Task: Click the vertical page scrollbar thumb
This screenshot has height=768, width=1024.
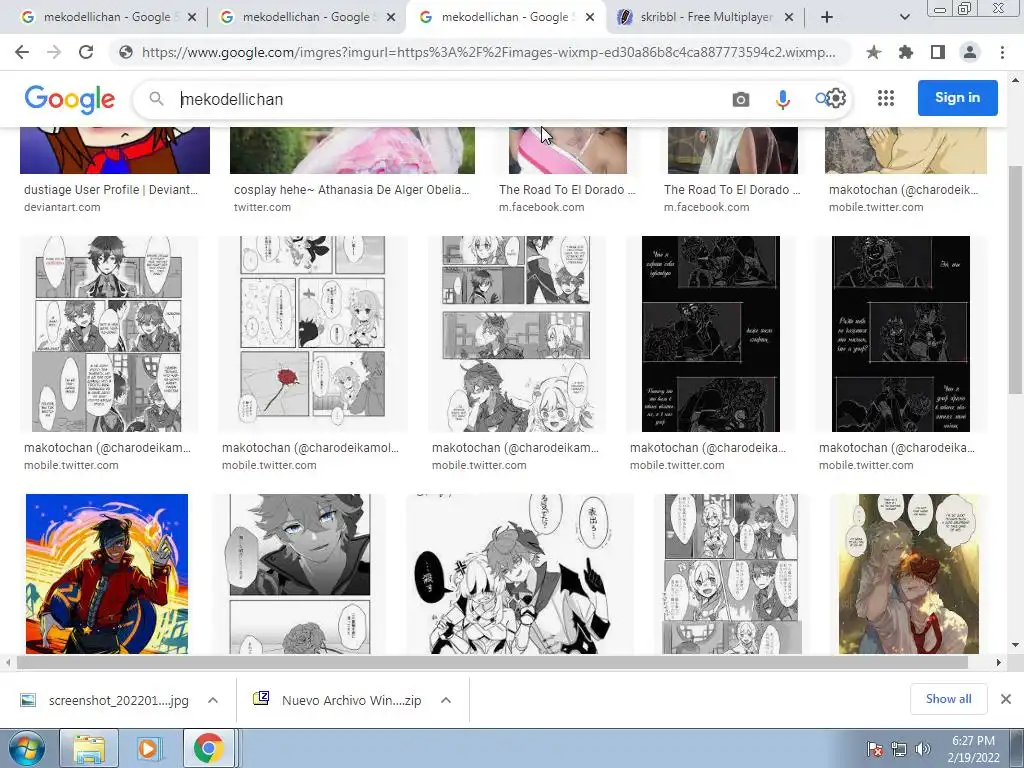Action: click(1015, 280)
